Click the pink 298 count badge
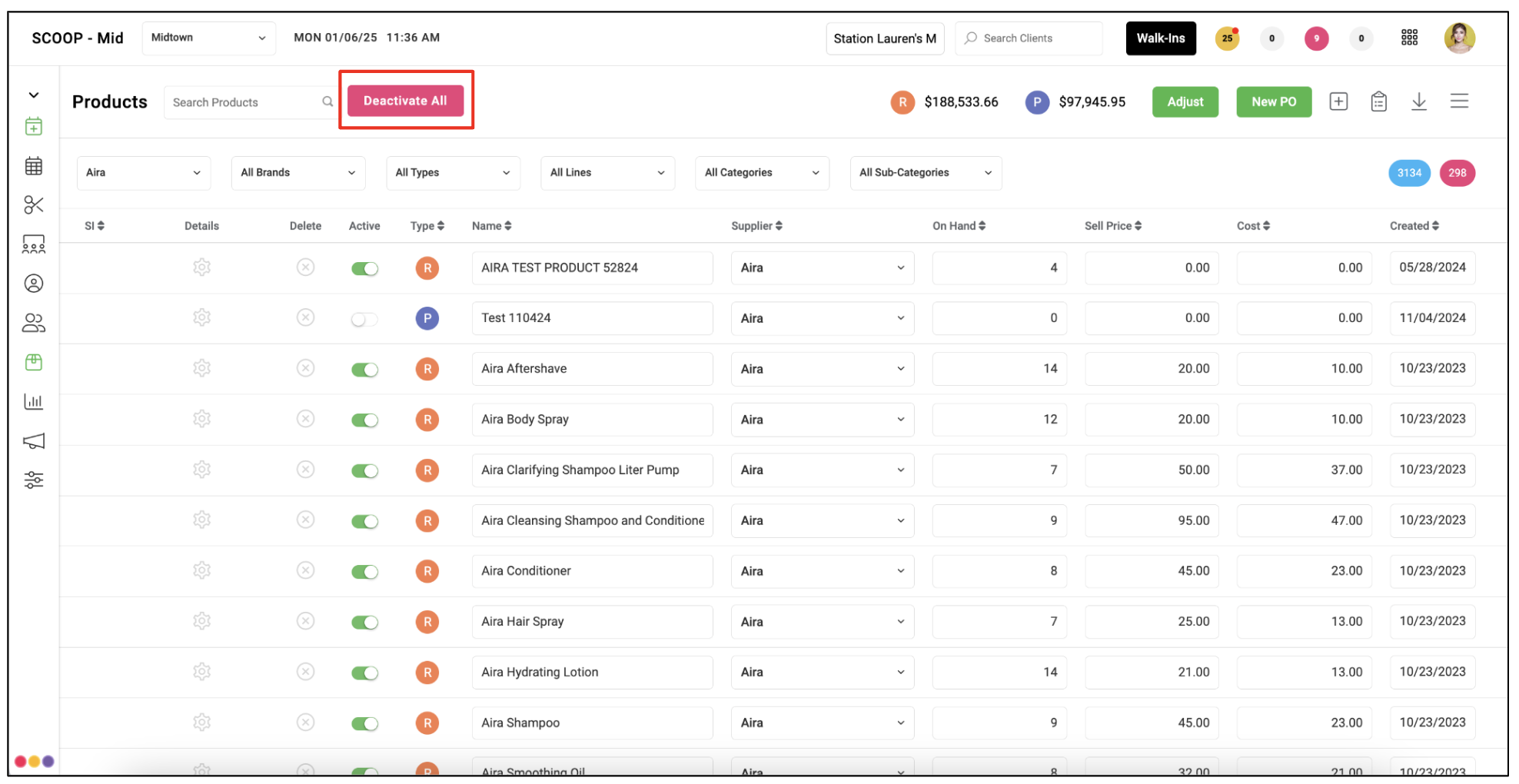1519x784 pixels. click(x=1457, y=173)
